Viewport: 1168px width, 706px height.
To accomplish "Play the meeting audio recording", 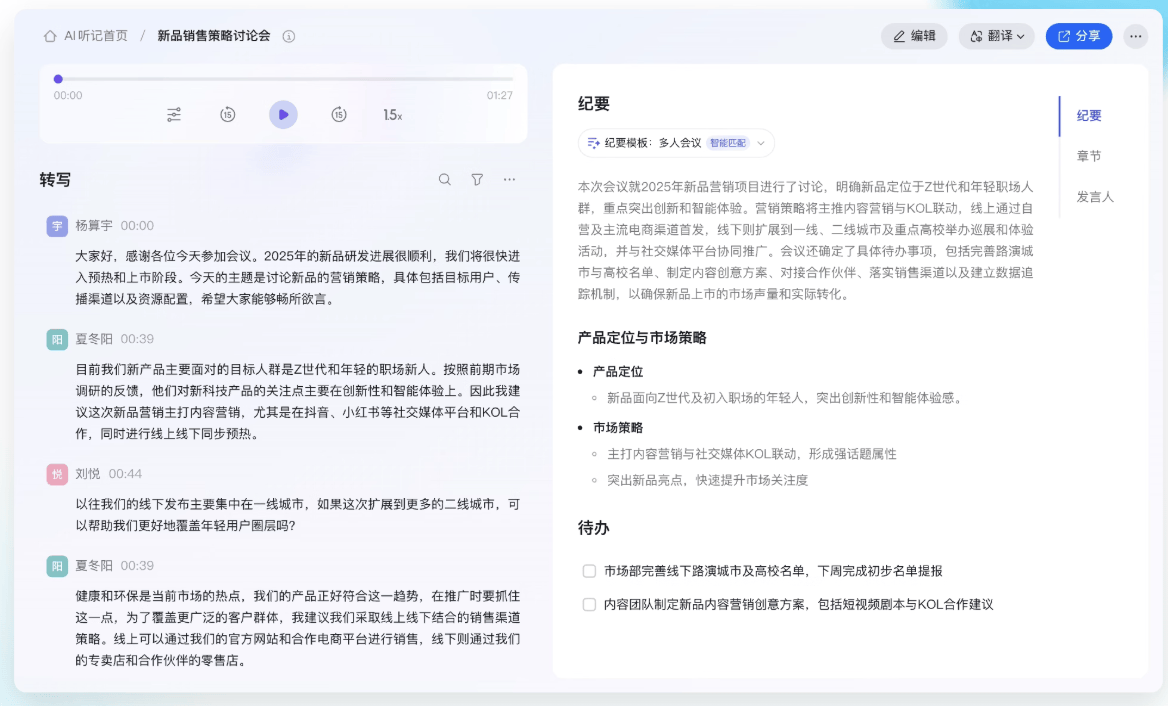I will coord(283,115).
